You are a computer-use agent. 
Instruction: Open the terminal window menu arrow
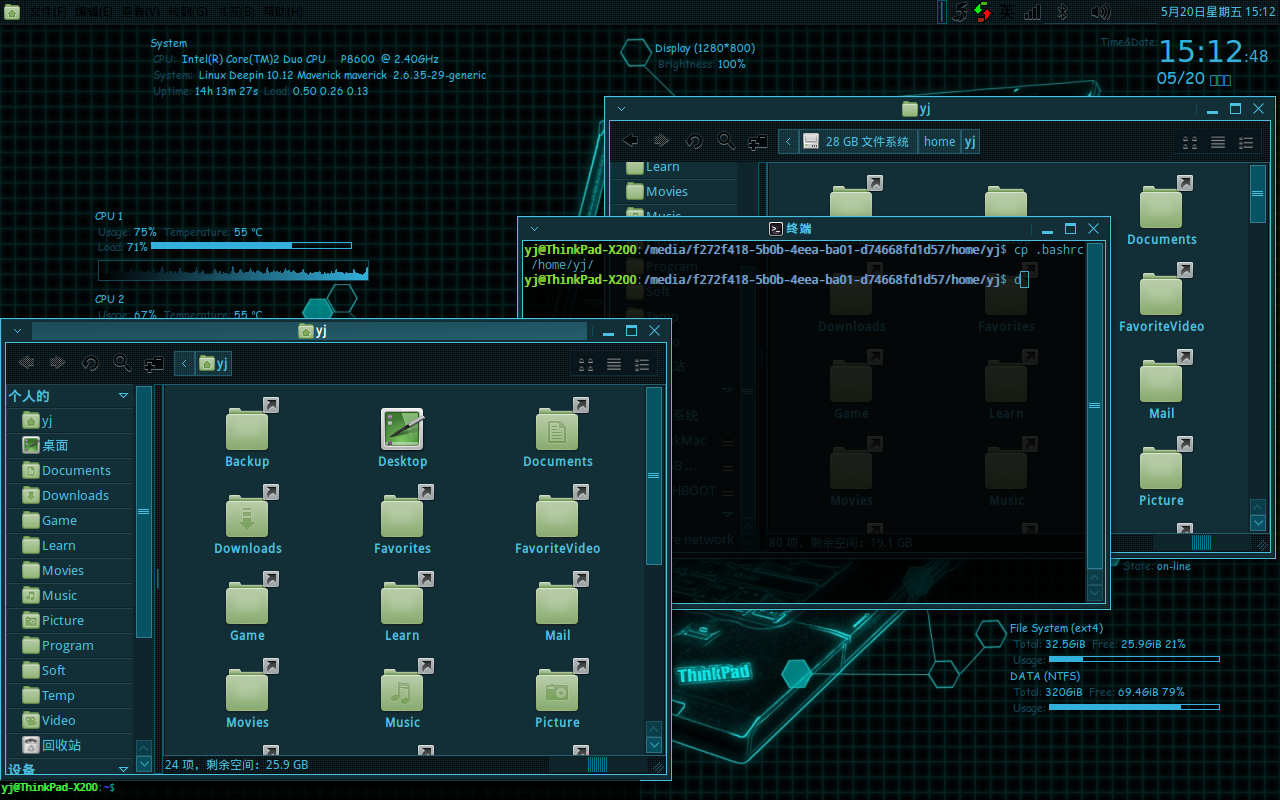pyautogui.click(x=534, y=229)
